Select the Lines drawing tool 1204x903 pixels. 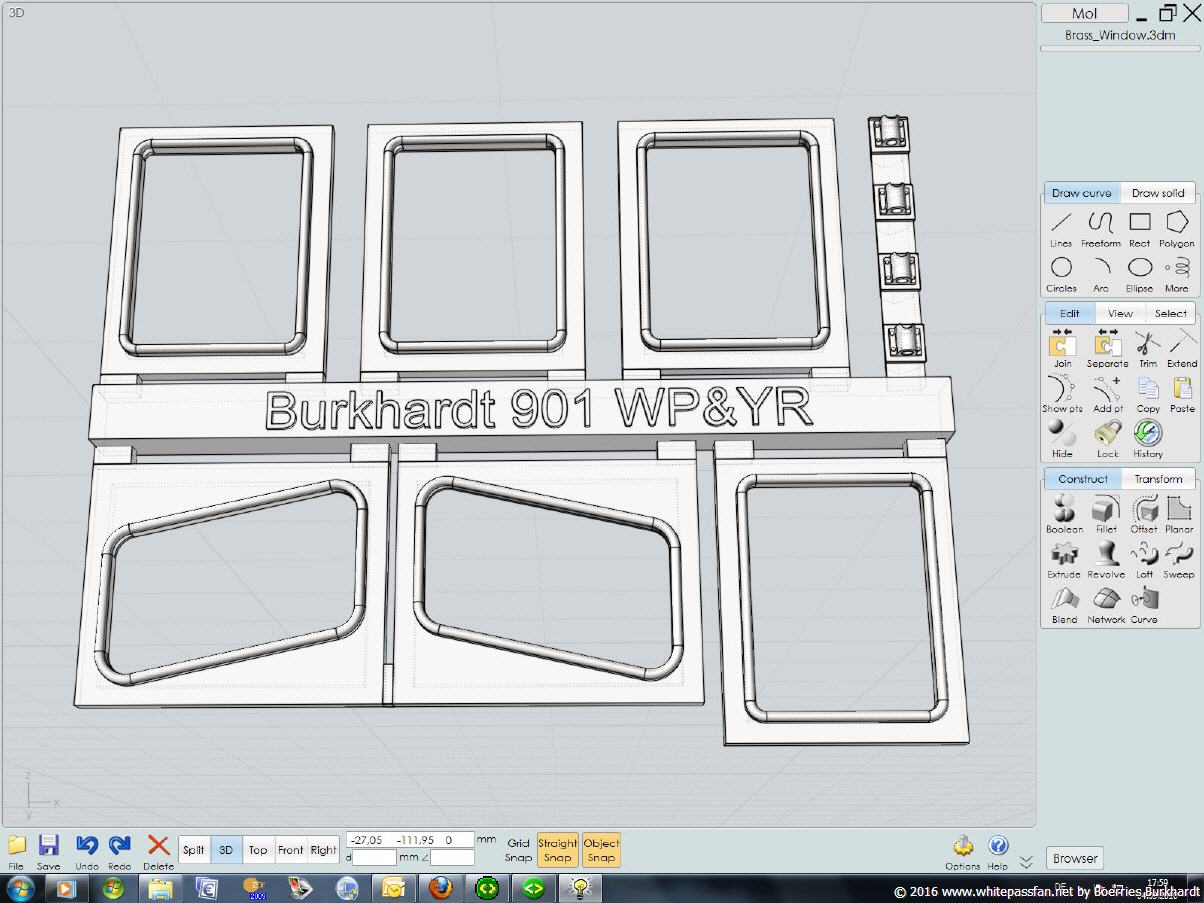coord(1062,229)
